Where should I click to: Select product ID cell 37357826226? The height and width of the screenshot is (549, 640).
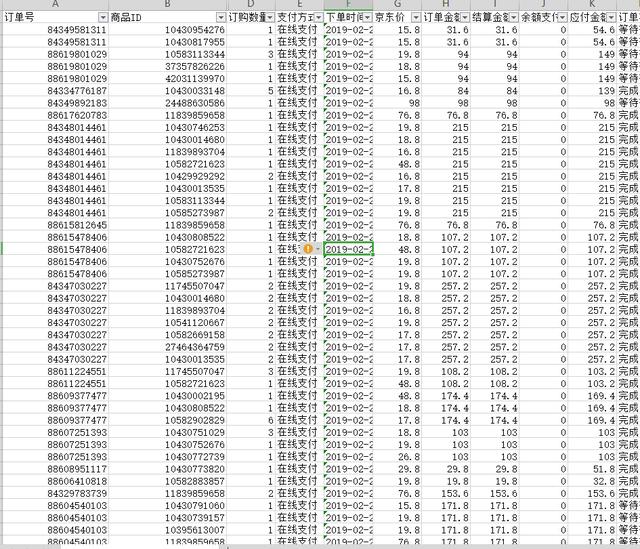[167, 67]
